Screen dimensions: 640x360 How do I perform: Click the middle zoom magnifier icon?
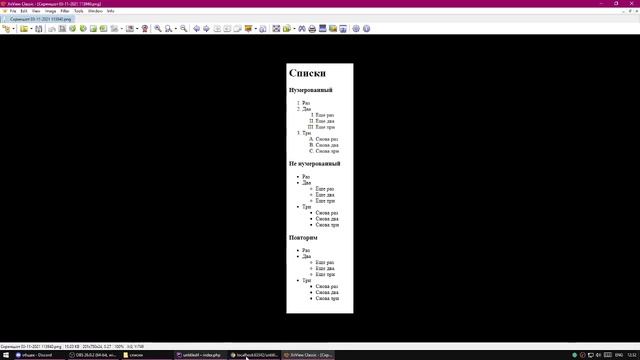point(168,29)
